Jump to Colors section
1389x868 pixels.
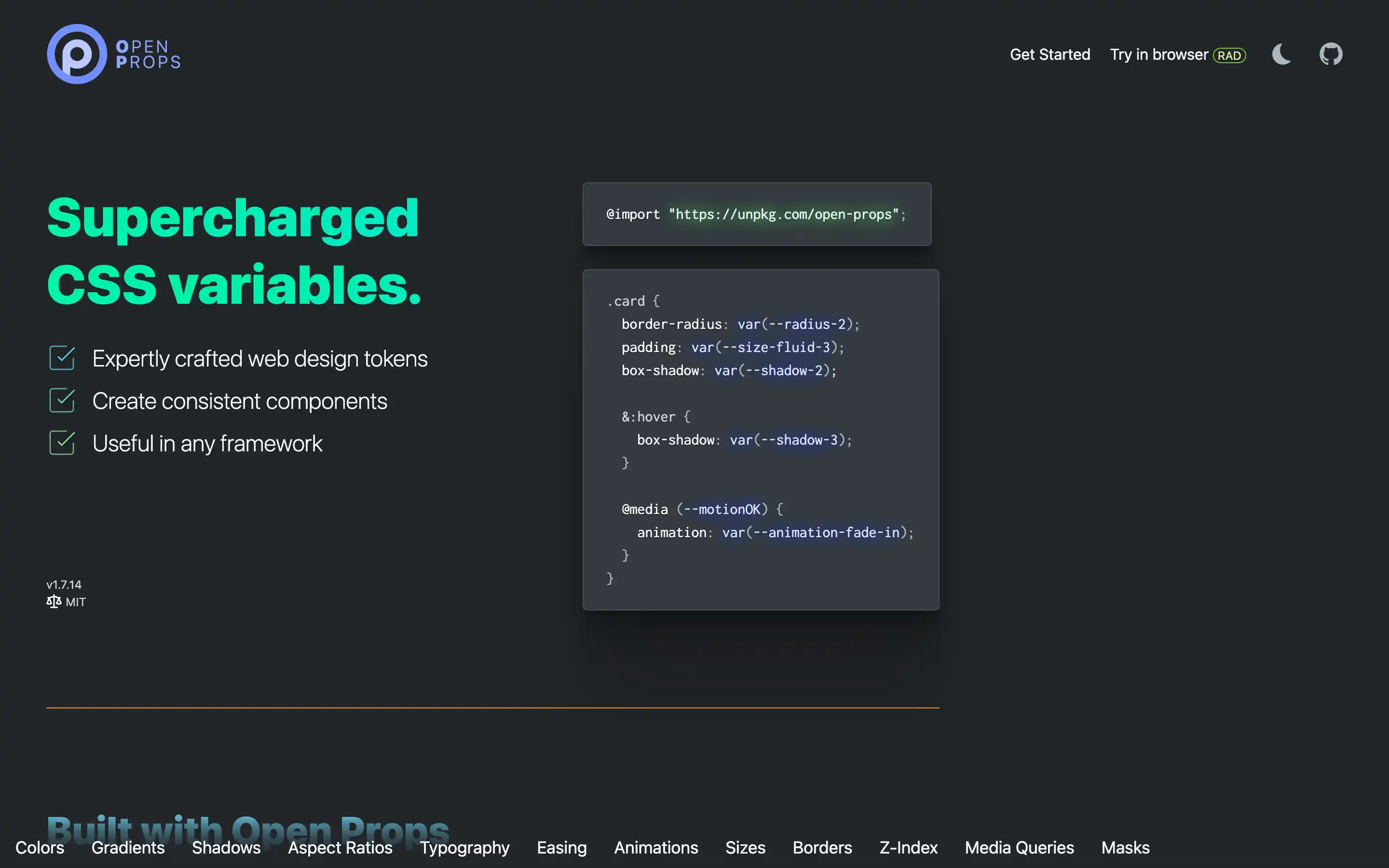pos(40,847)
